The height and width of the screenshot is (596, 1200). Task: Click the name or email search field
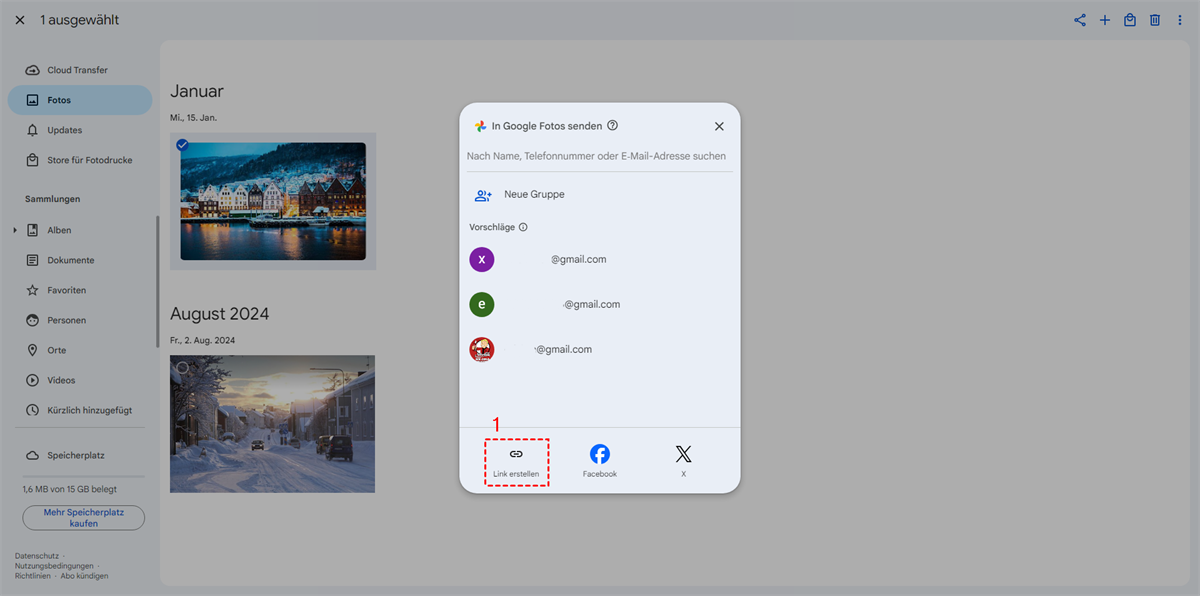pyautogui.click(x=597, y=156)
